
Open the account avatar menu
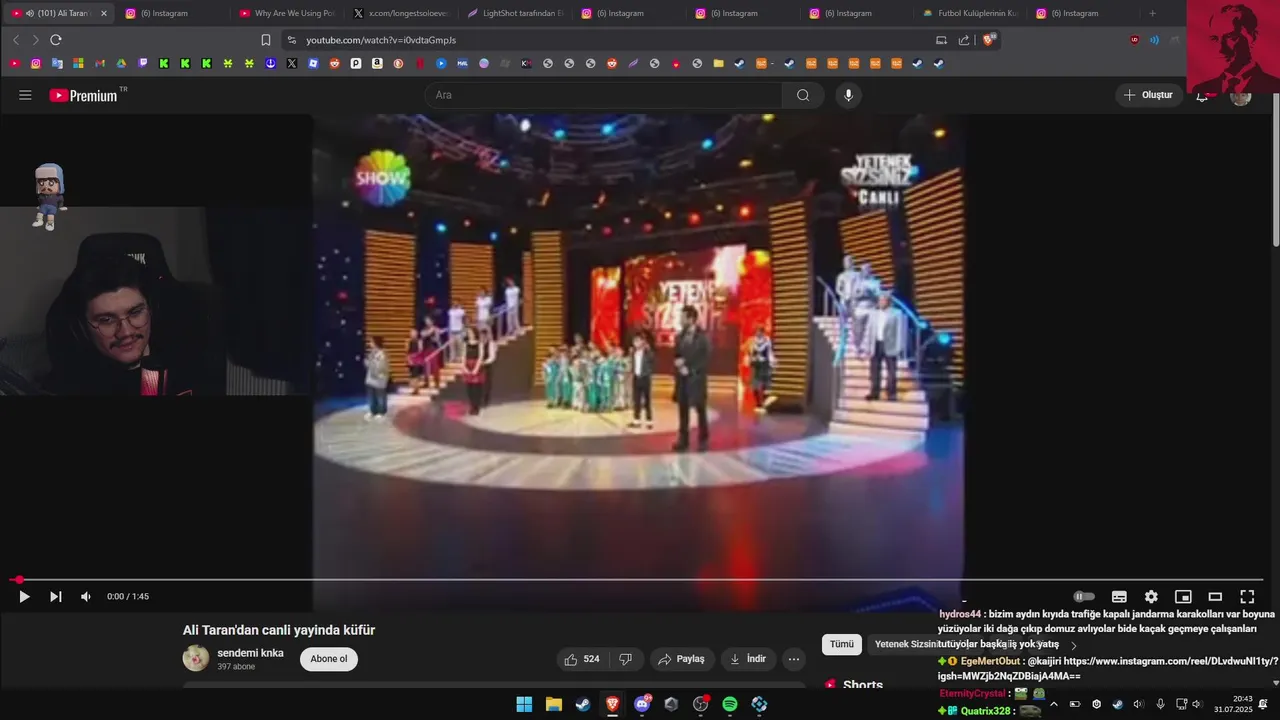1241,97
